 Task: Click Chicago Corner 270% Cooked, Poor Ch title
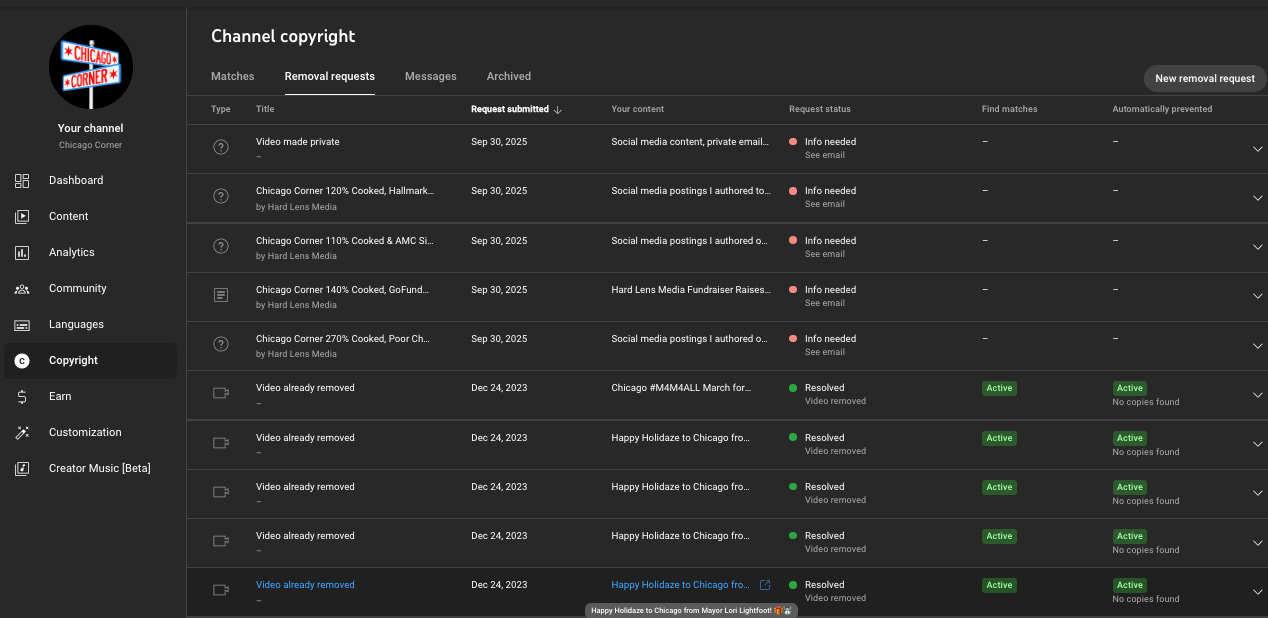[344, 339]
